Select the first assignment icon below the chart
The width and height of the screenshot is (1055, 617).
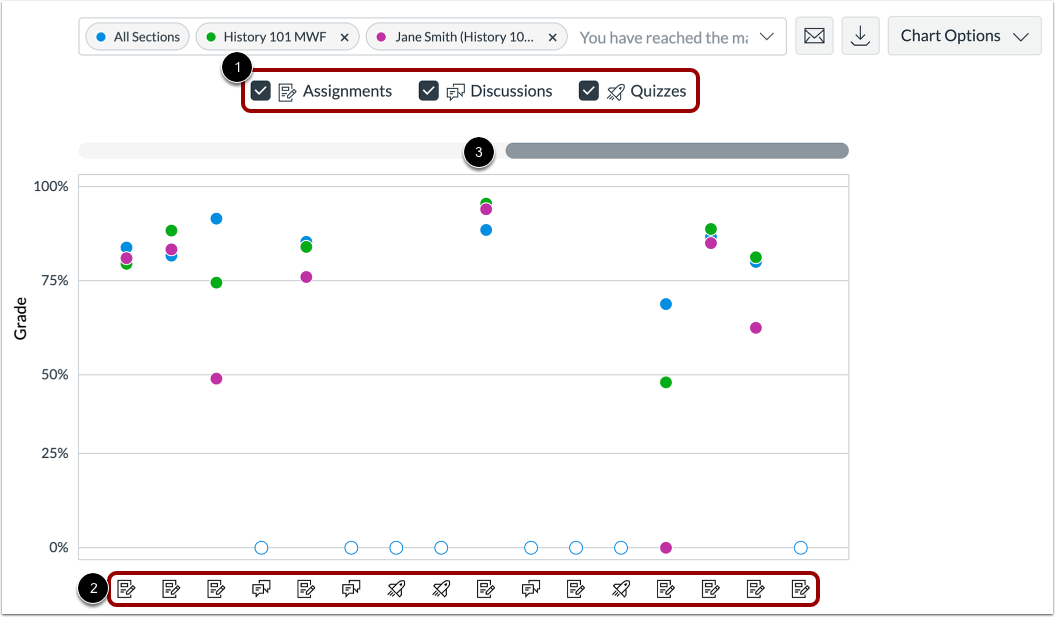pyautogui.click(x=125, y=588)
